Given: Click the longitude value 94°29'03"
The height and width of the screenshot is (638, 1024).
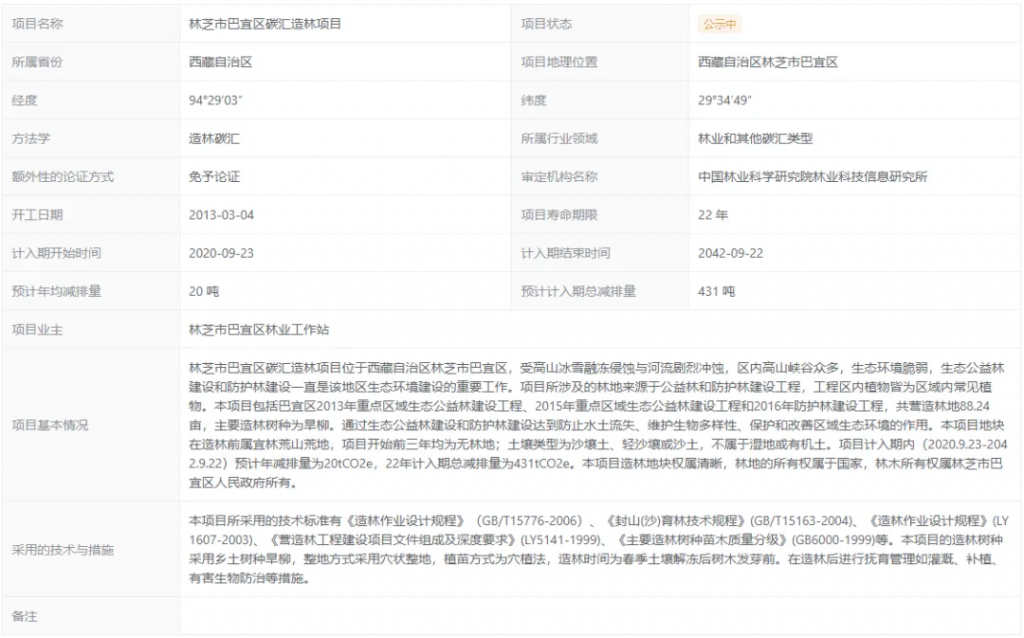Looking at the screenshot, I should [216, 100].
